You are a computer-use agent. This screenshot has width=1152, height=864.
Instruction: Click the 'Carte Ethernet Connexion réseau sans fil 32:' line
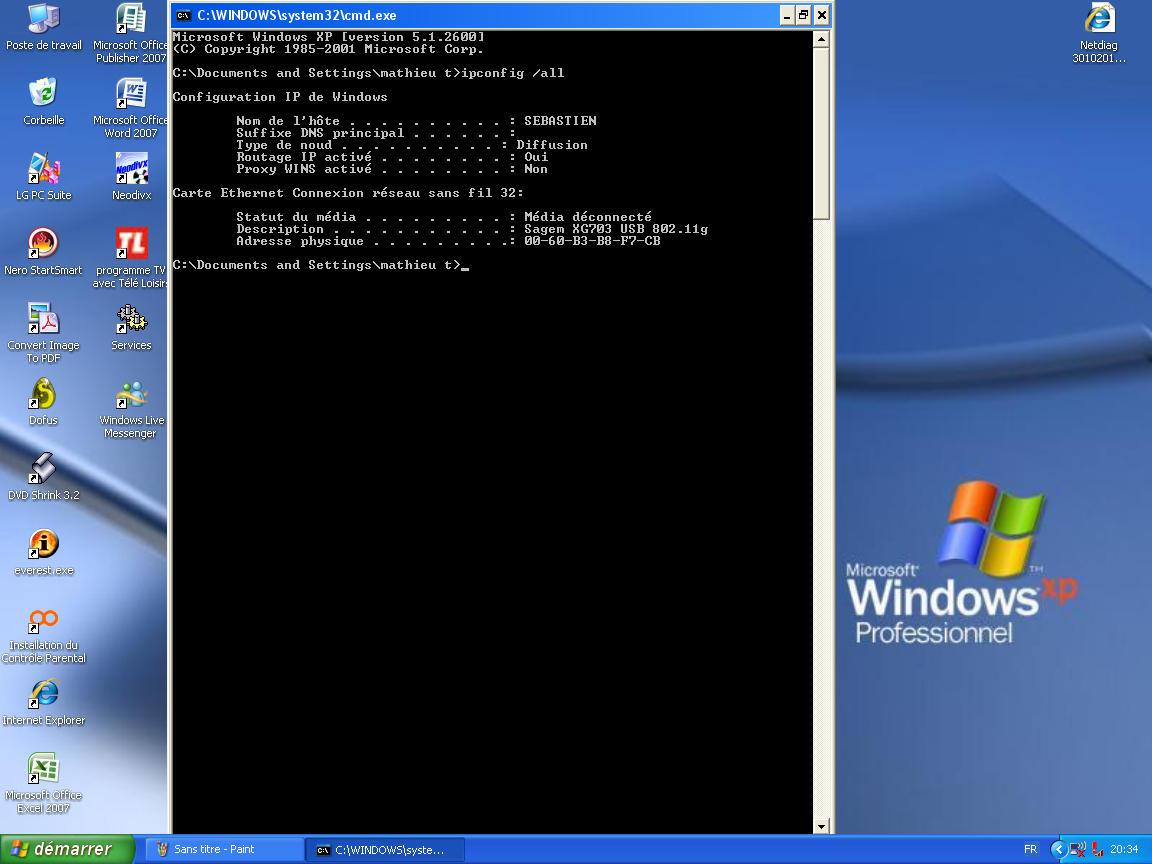point(348,192)
